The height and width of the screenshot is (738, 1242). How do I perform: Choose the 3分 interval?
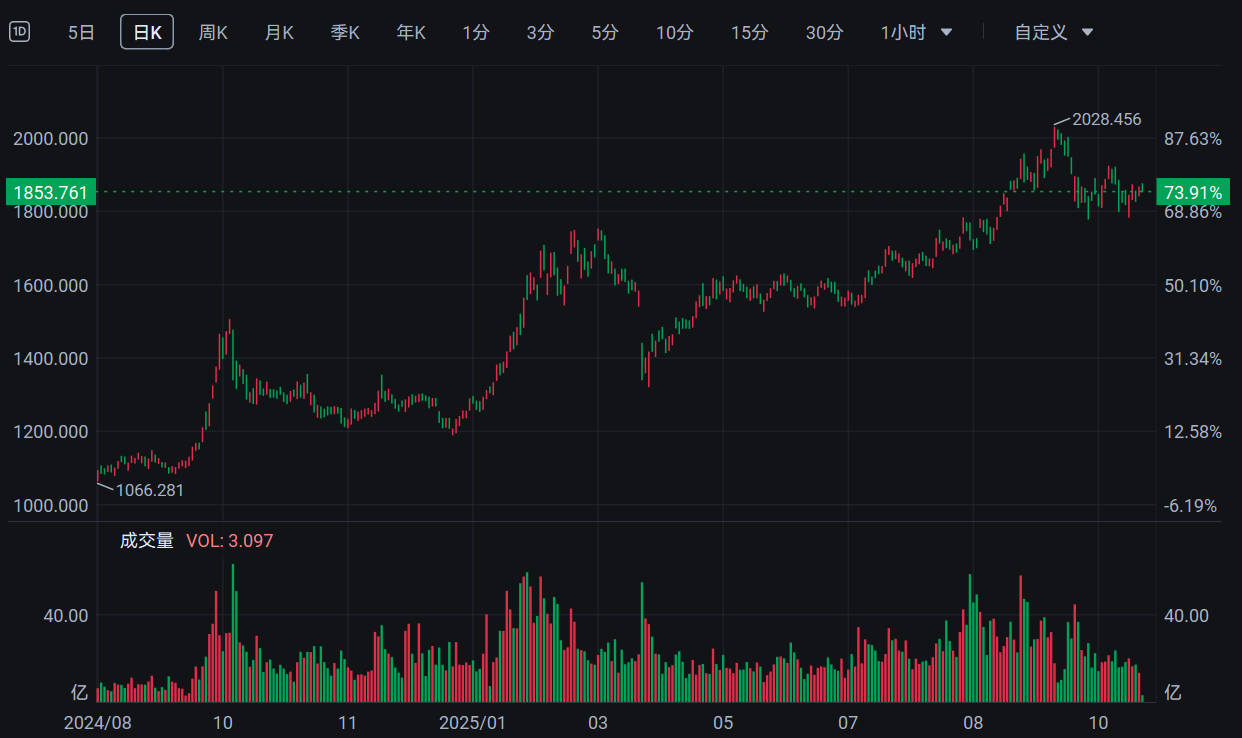point(540,32)
